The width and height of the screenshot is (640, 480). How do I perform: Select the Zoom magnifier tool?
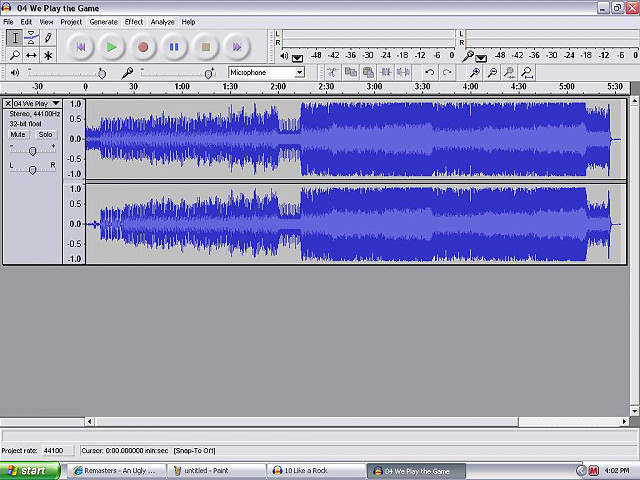tap(15, 55)
